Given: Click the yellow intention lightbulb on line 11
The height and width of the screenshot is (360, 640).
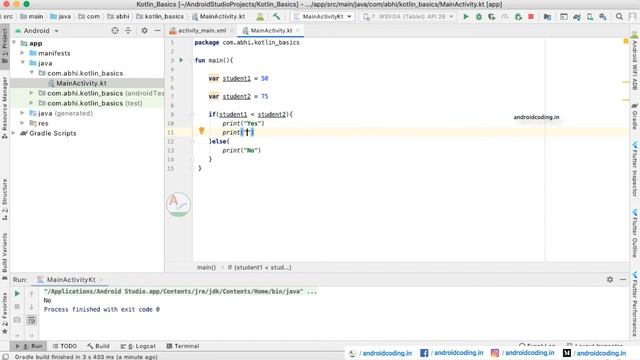Looking at the screenshot, I should coord(202,131).
